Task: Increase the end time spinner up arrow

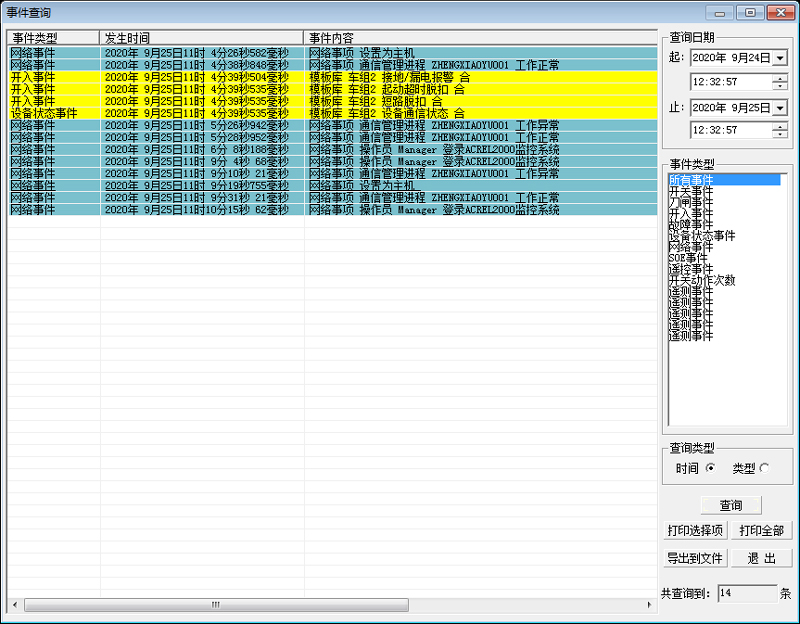Action: click(780, 127)
